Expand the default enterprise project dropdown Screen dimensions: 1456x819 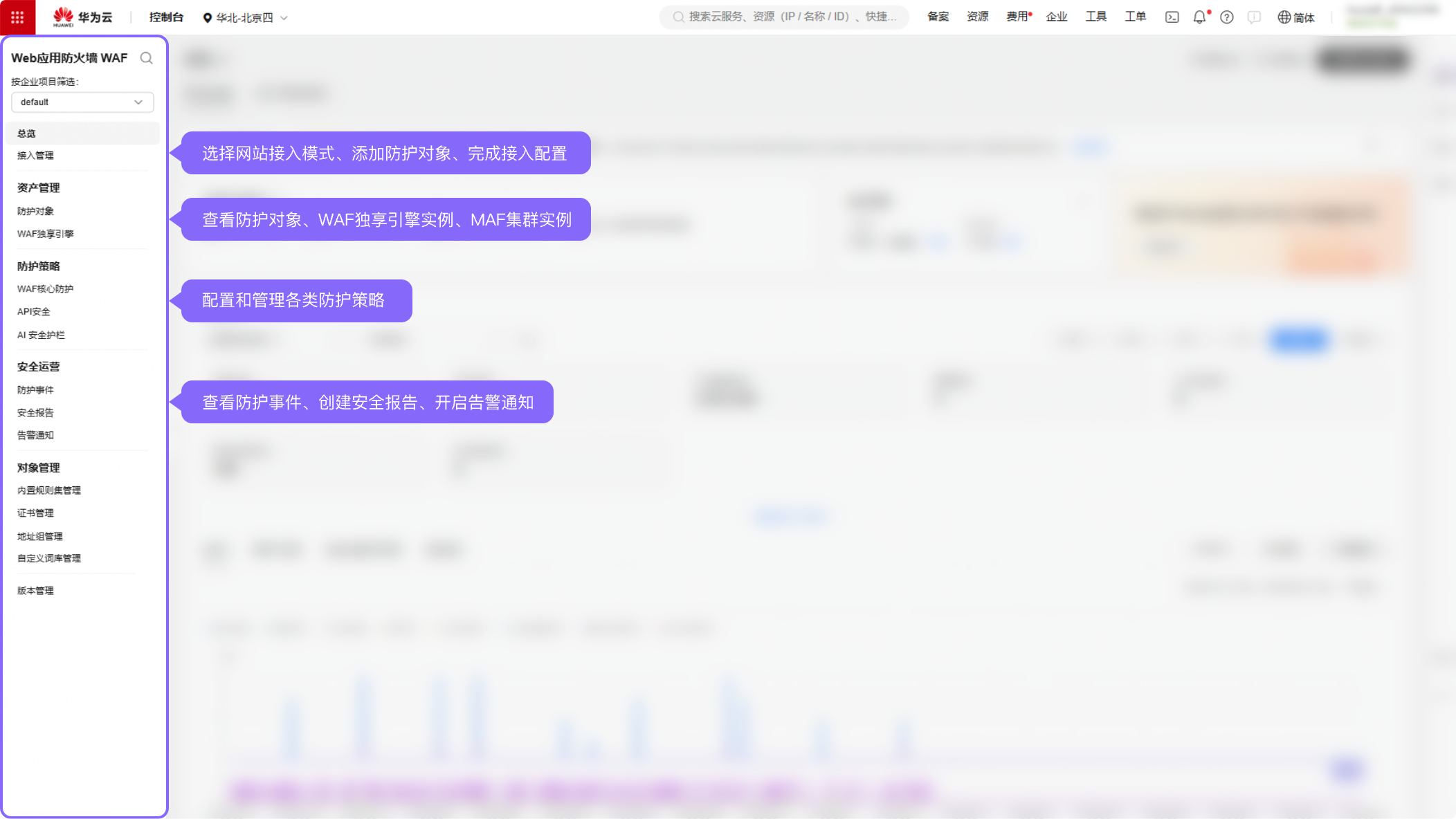[x=82, y=102]
